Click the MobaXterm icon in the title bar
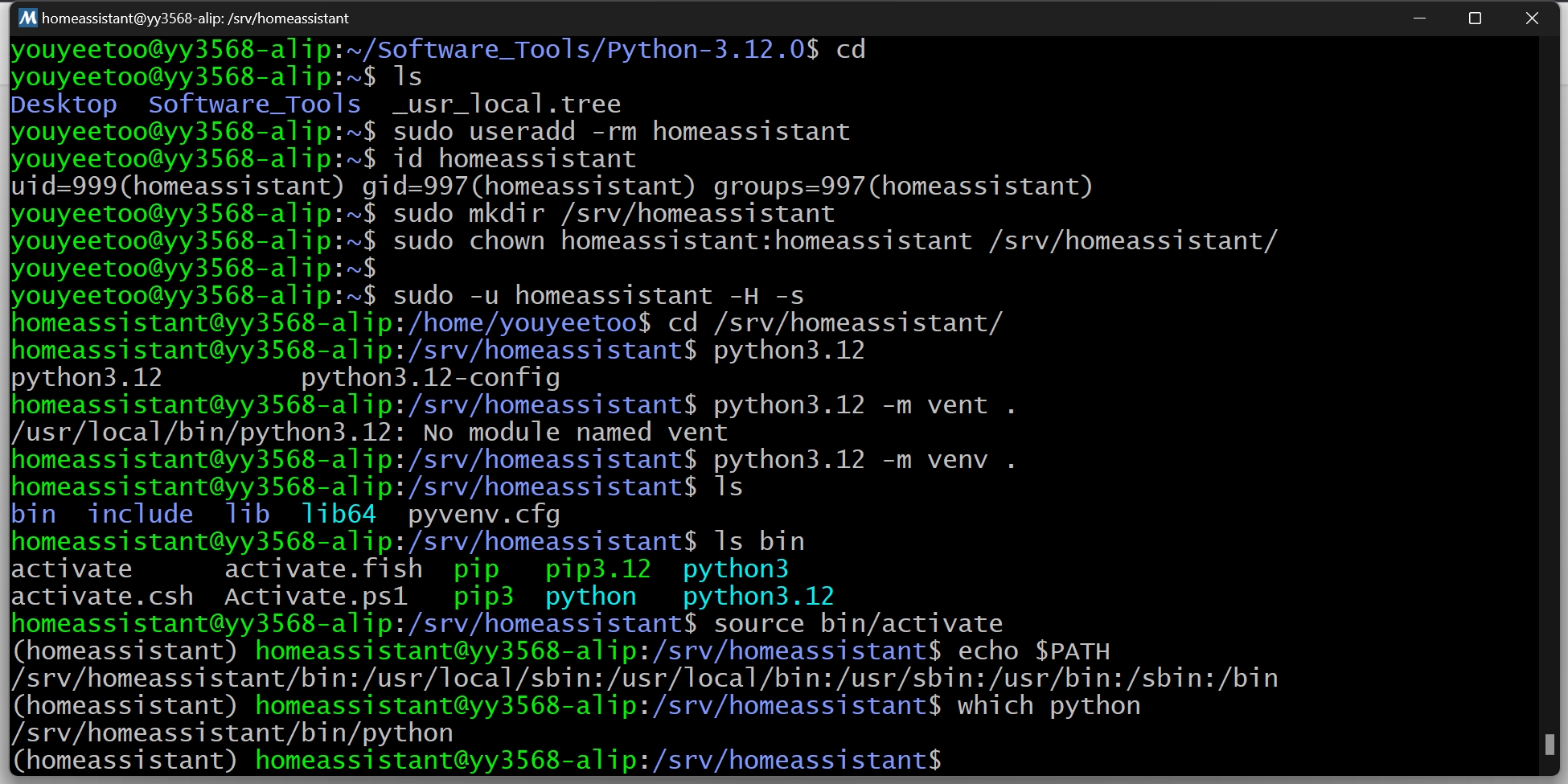1568x784 pixels. 27,18
